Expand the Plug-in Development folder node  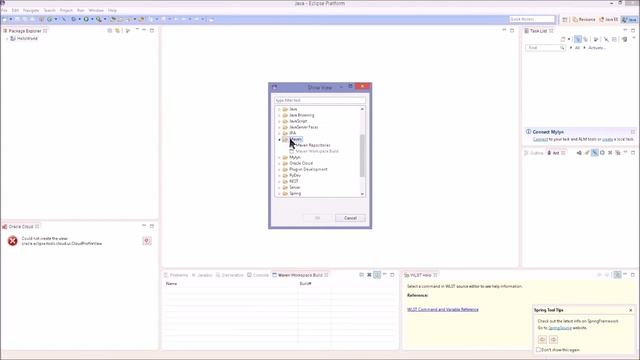(279, 169)
